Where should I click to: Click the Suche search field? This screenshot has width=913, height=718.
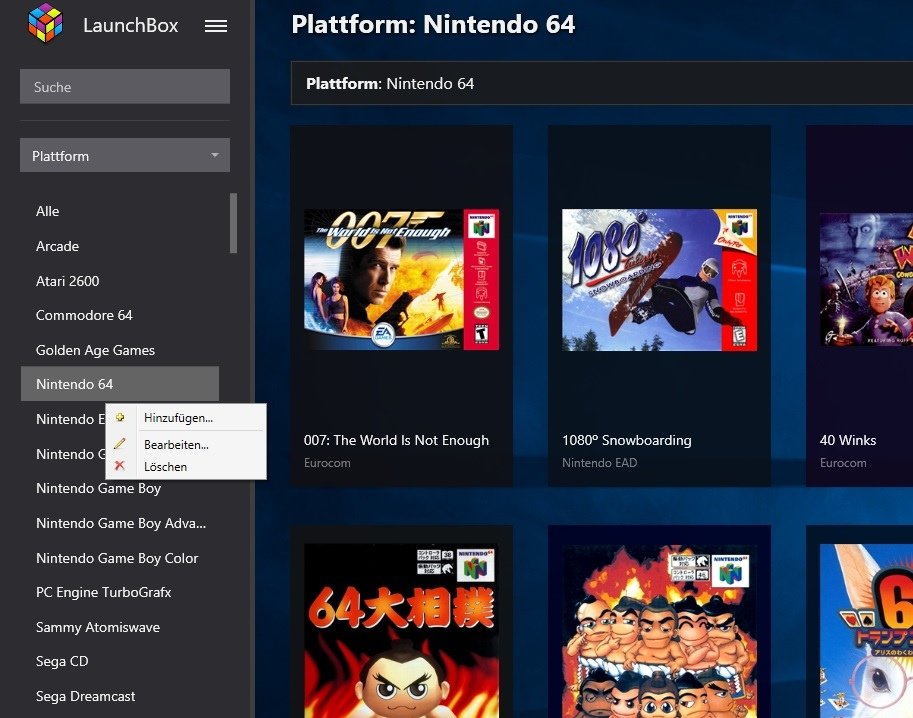point(125,87)
